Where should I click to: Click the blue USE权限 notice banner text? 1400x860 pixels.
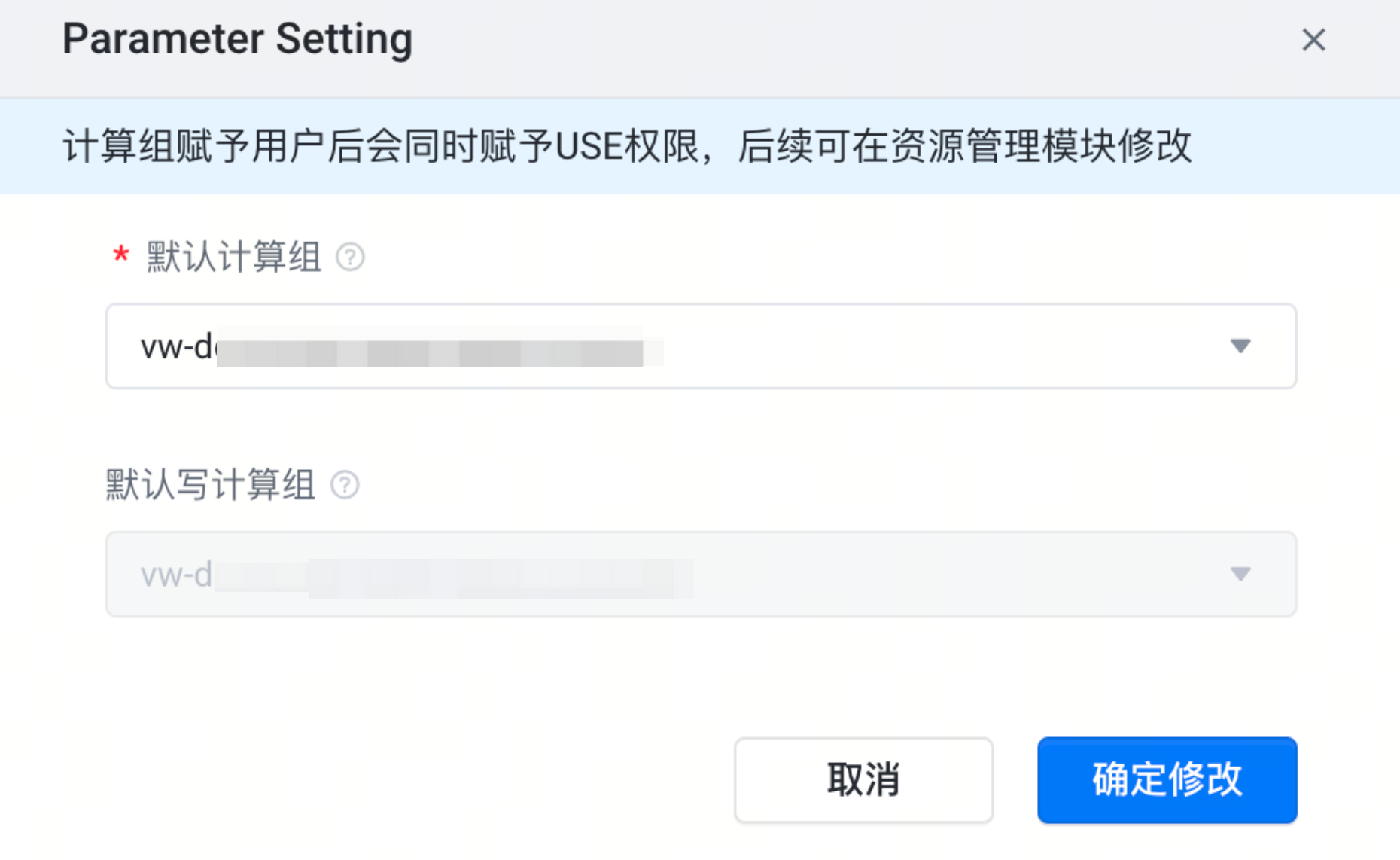coord(626,146)
